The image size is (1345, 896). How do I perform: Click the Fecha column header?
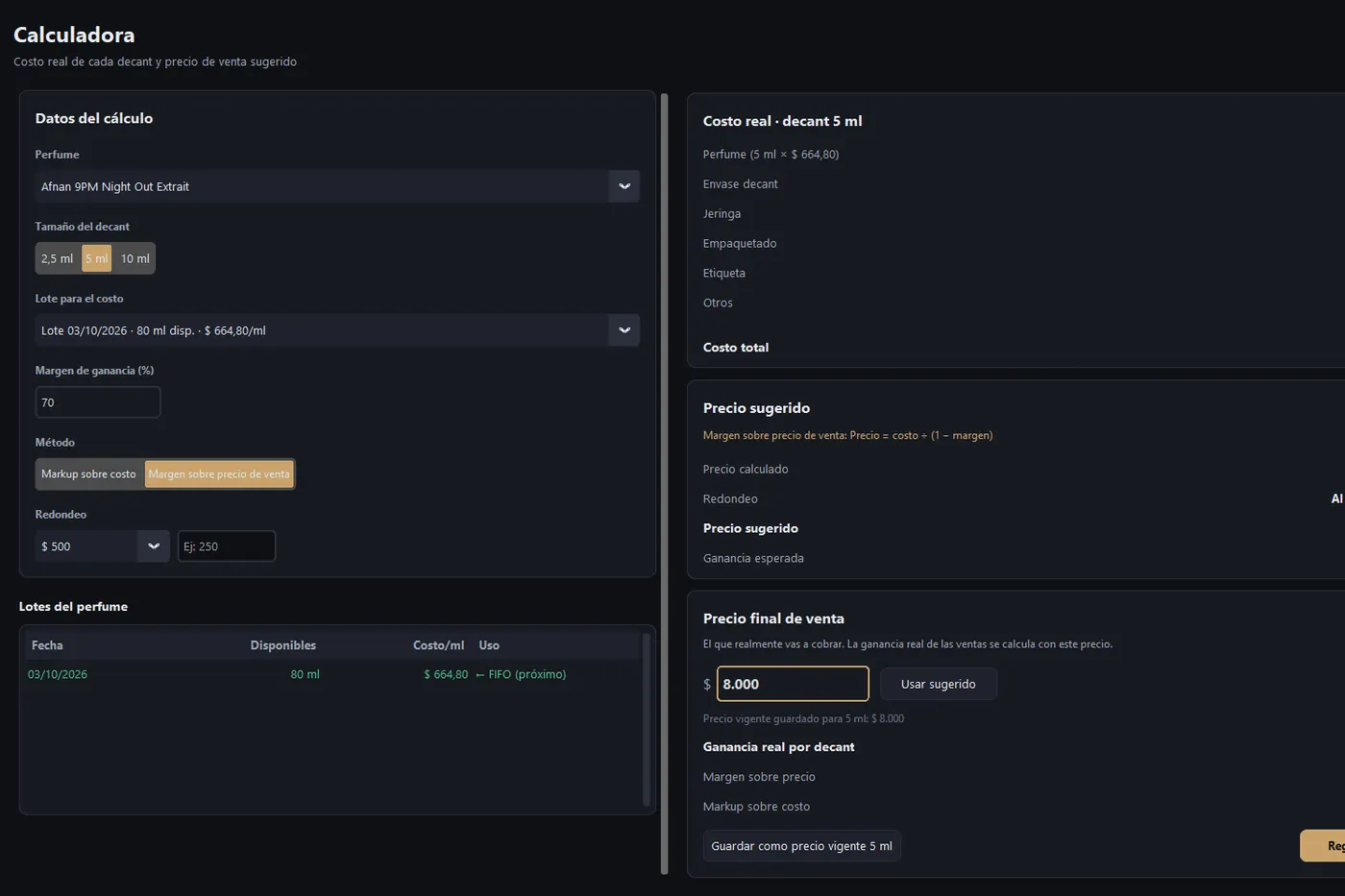(47, 645)
